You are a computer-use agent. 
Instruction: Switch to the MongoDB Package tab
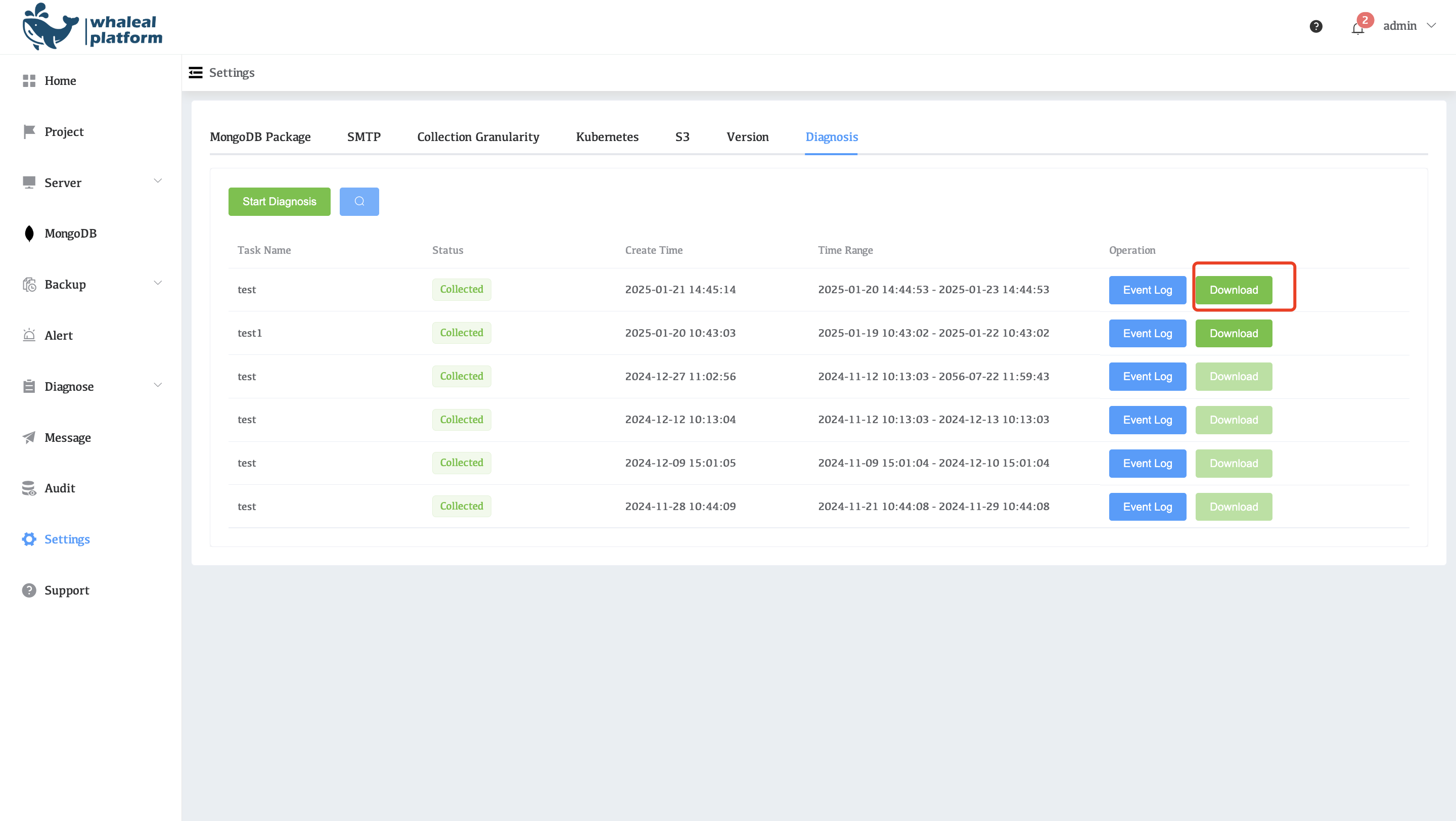pos(260,136)
